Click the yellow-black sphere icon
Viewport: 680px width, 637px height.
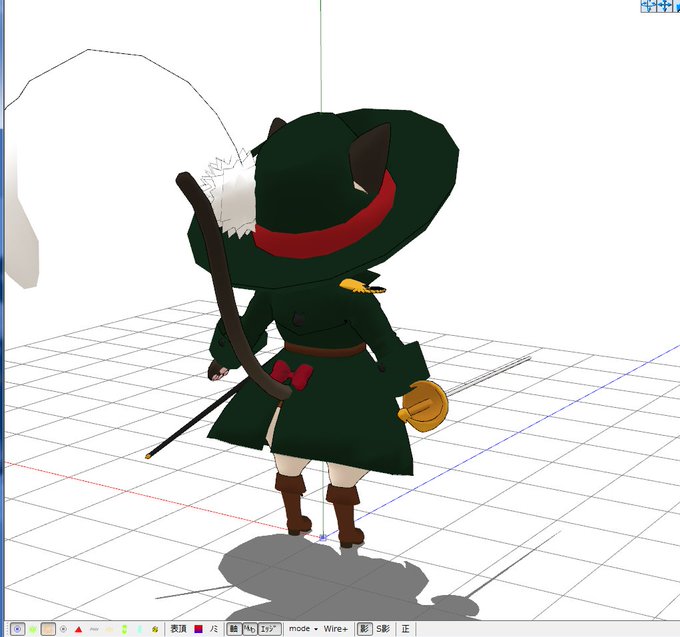point(155,629)
